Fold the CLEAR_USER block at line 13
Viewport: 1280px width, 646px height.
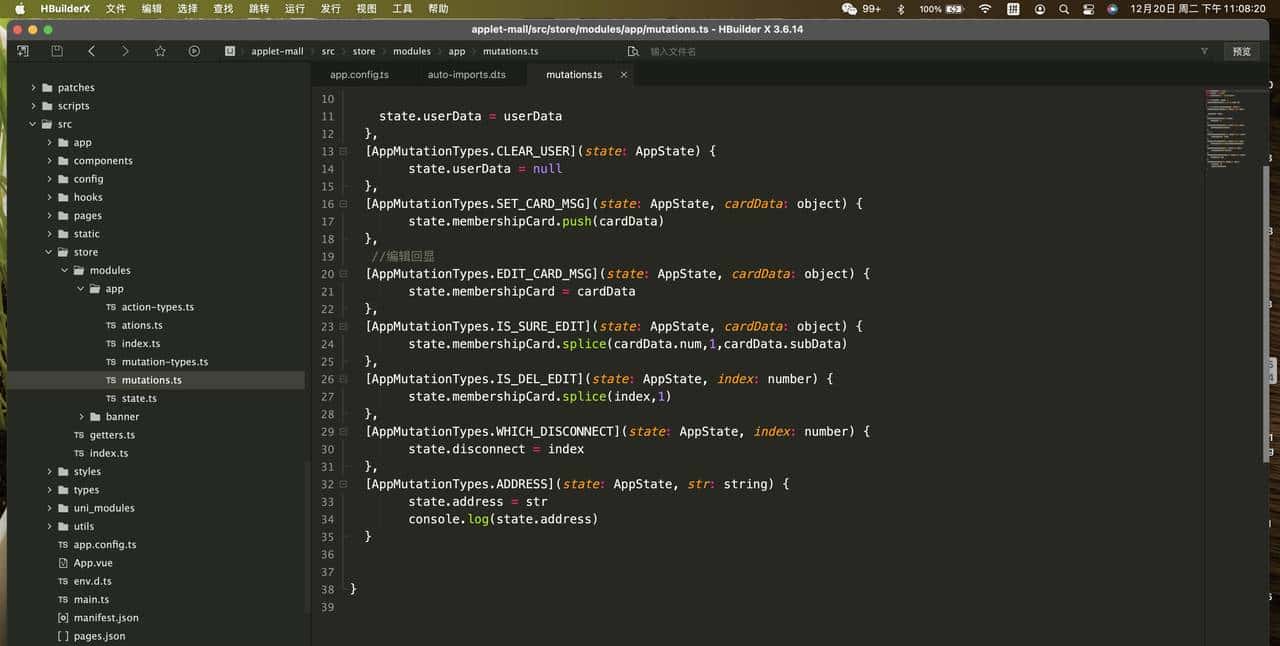click(x=343, y=151)
